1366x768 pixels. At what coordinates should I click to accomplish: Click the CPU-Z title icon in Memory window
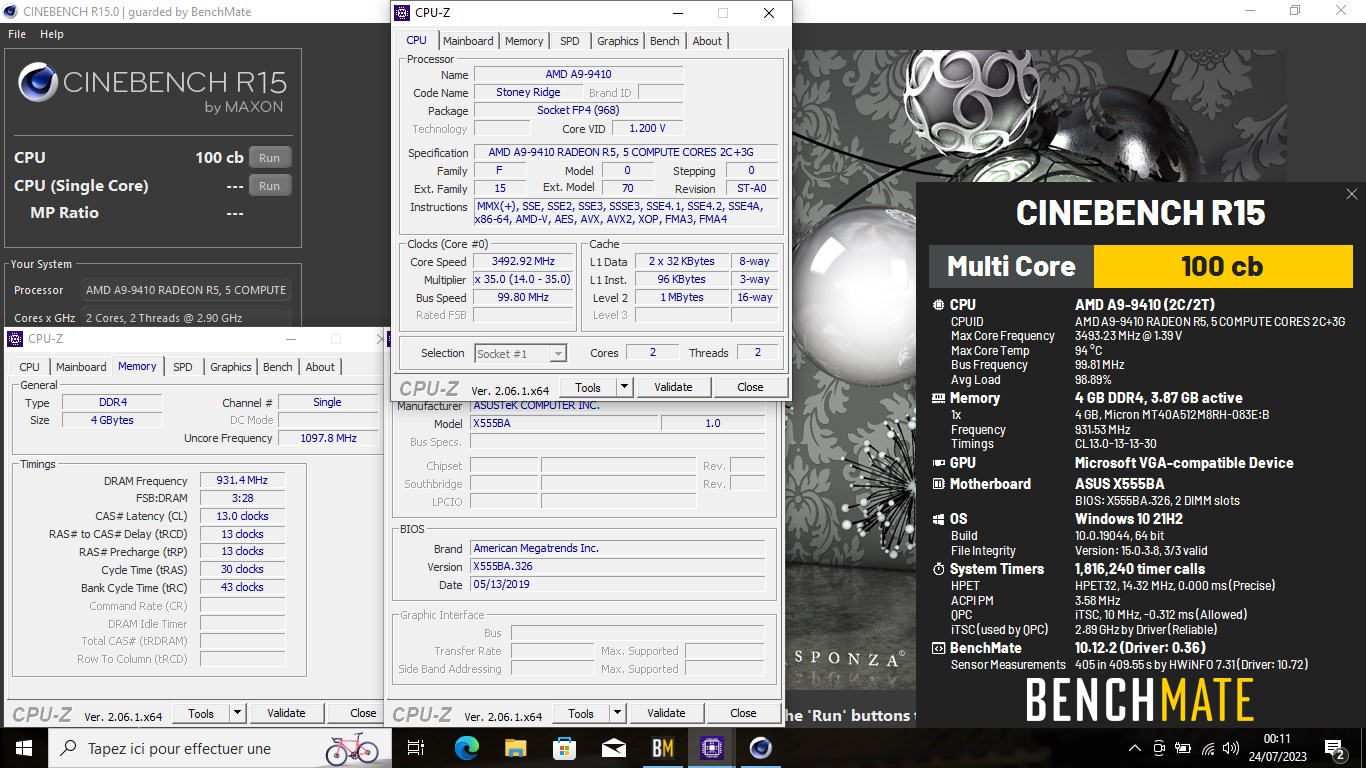pyautogui.click(x=15, y=339)
